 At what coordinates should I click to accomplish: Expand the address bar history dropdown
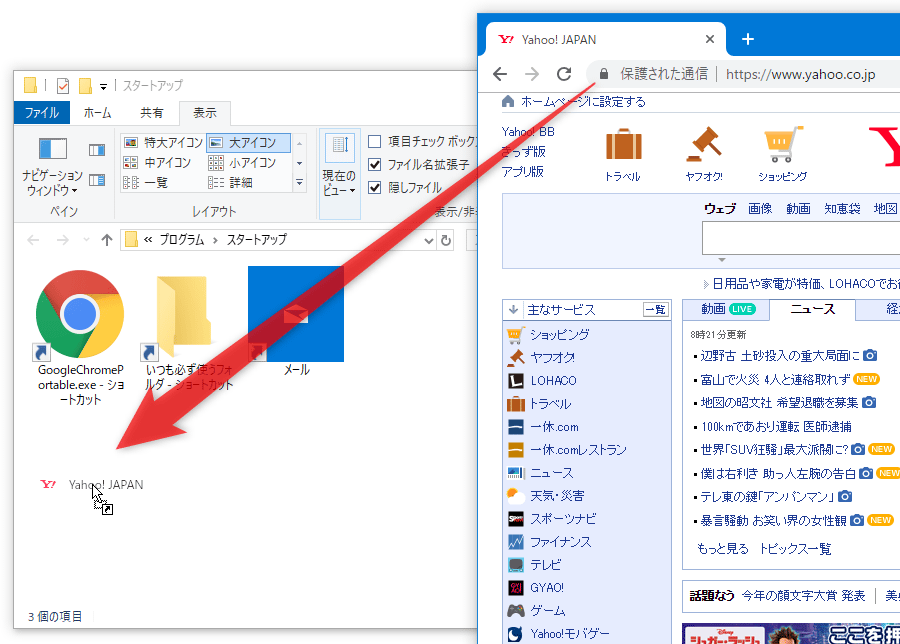pos(428,240)
